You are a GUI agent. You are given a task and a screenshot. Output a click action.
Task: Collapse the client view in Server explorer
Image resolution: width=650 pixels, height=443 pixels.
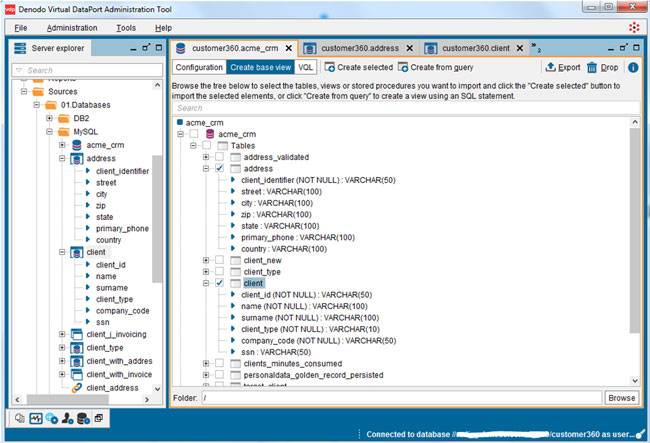point(62,252)
